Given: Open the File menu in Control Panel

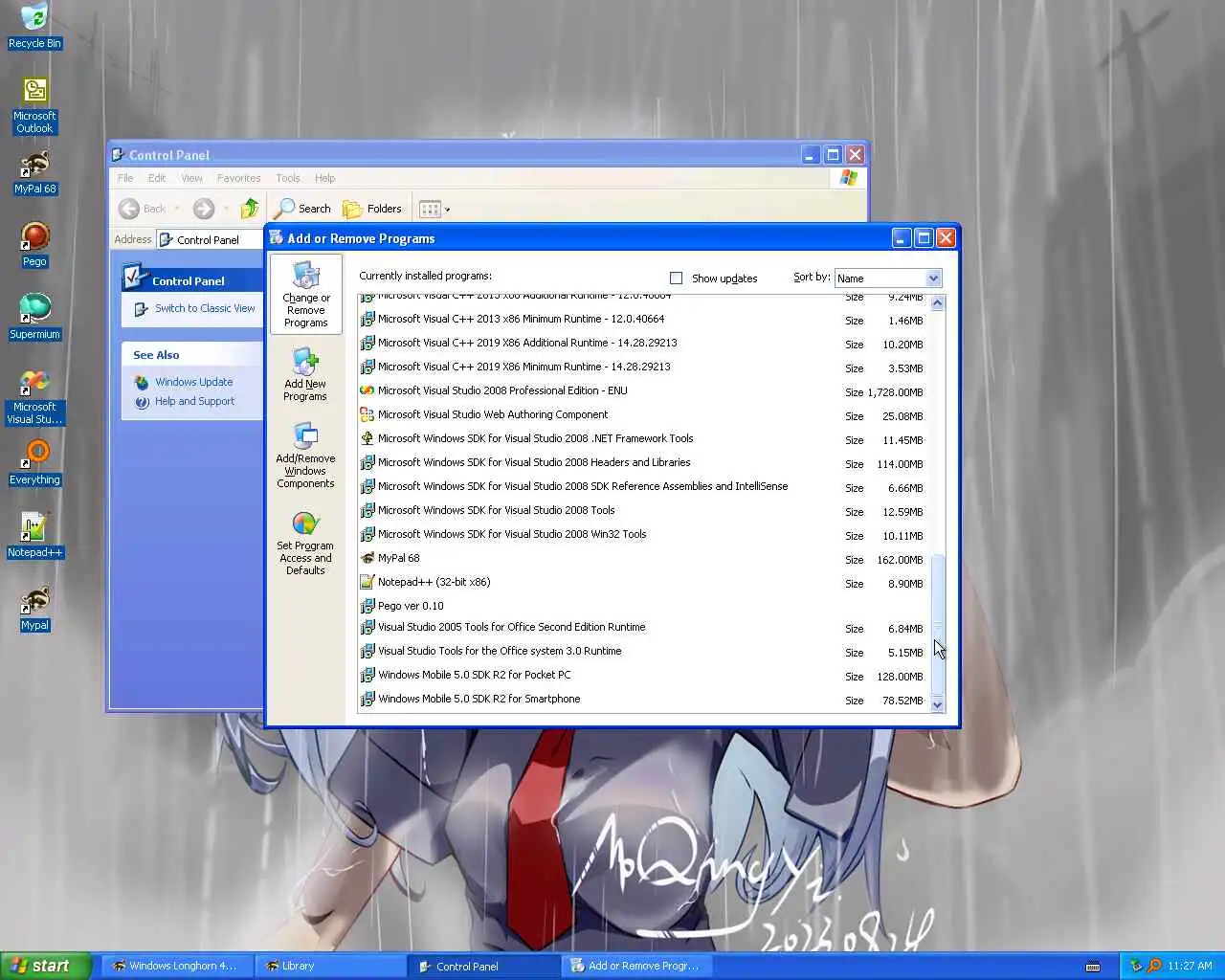Looking at the screenshot, I should tap(125, 178).
